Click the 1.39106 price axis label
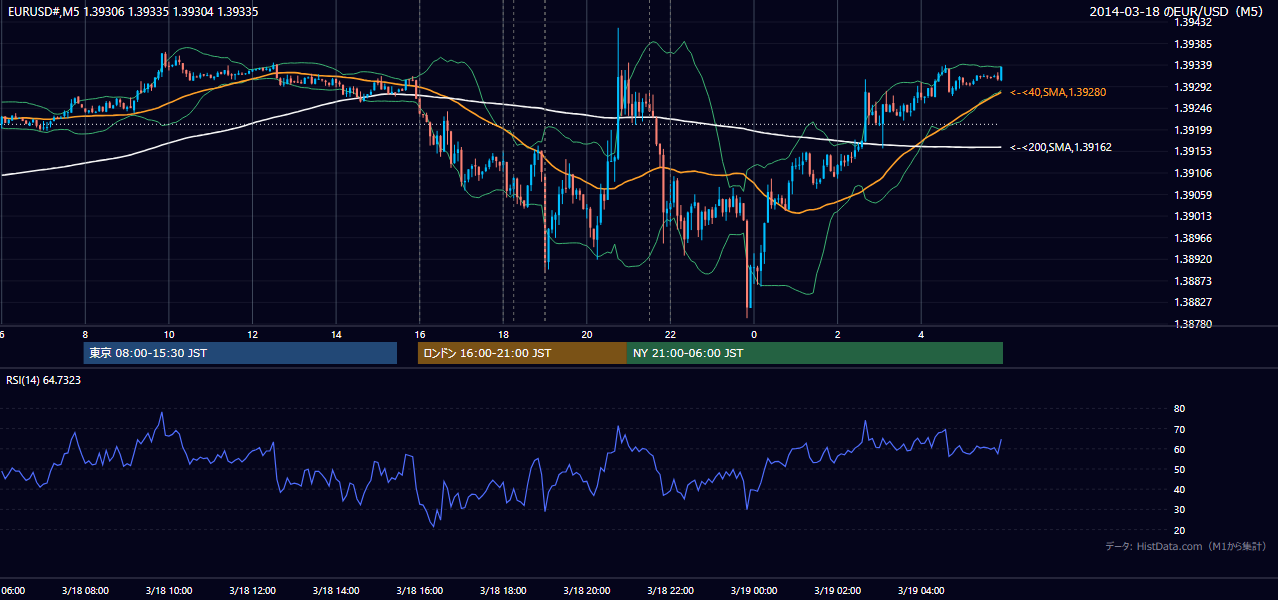The height and width of the screenshot is (600, 1278). 1193,173
